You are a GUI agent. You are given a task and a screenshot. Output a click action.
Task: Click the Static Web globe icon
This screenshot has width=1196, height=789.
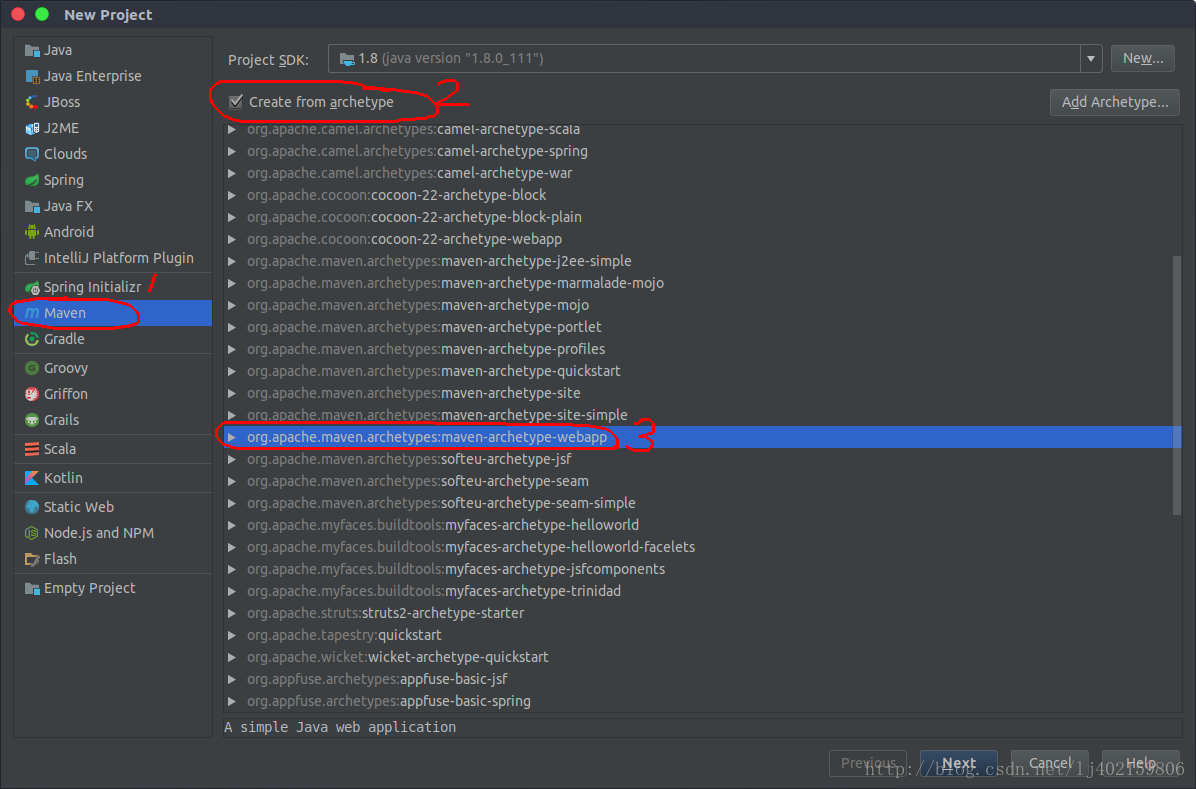tap(32, 507)
